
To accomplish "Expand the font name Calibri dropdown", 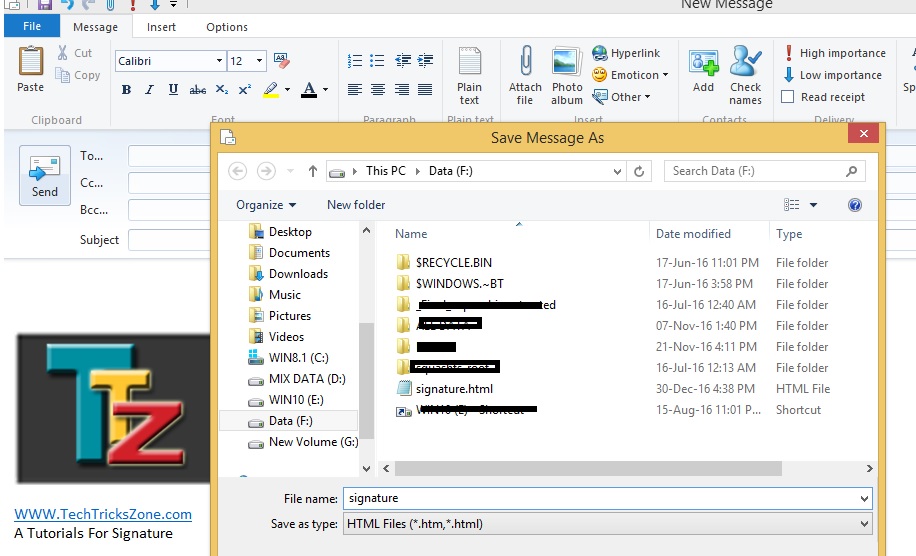I will (219, 61).
